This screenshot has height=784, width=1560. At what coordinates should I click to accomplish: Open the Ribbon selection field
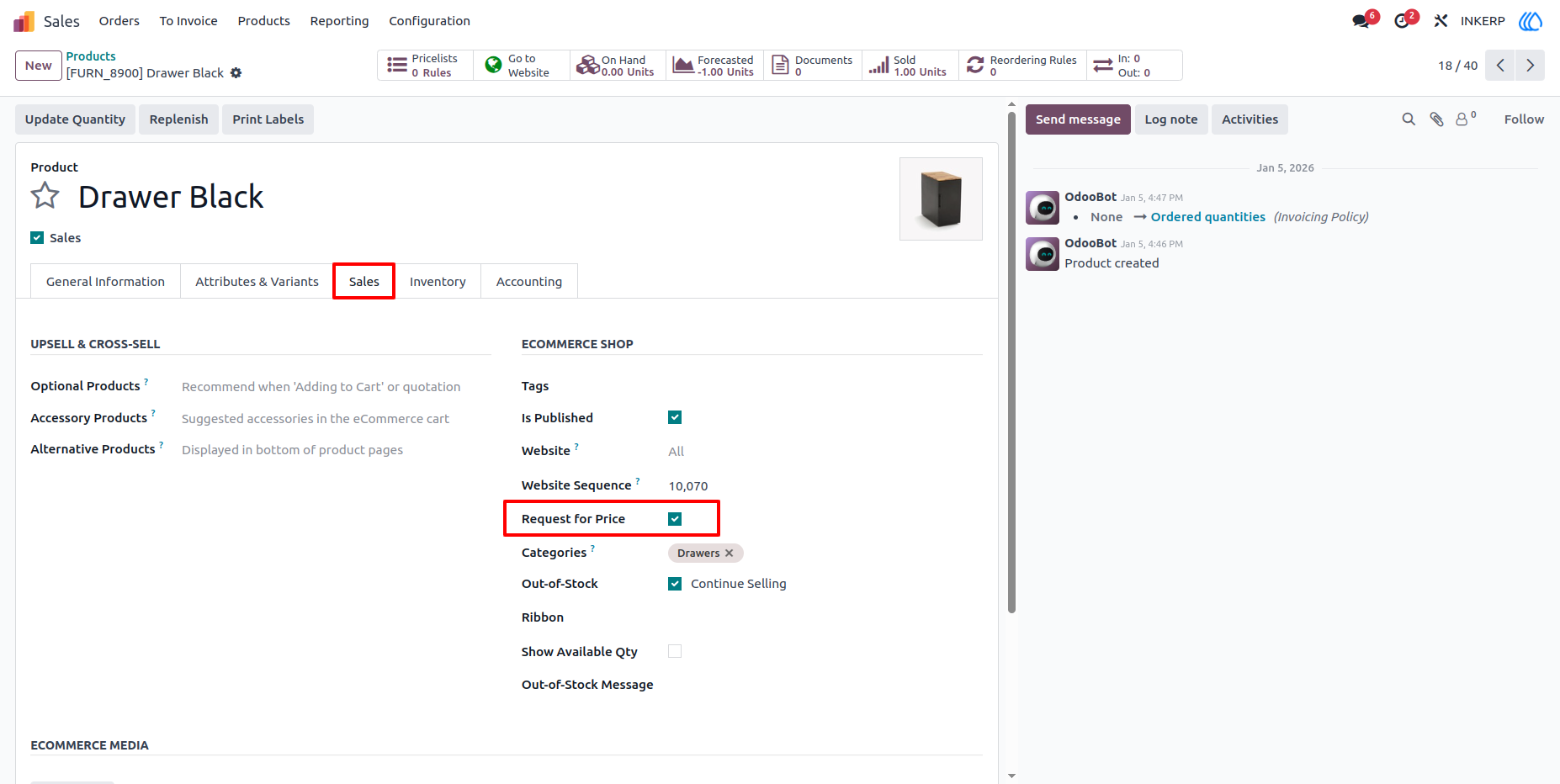(x=825, y=617)
